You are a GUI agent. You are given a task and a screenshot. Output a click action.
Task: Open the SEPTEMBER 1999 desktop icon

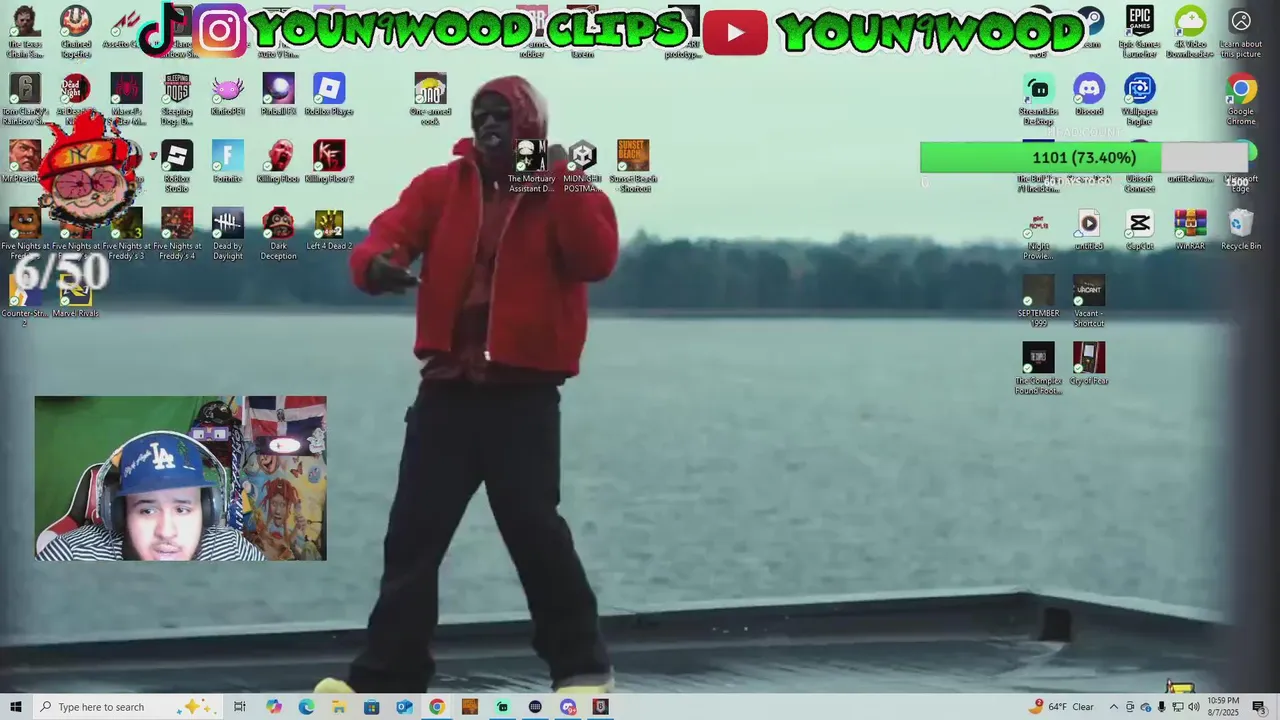pyautogui.click(x=1038, y=301)
